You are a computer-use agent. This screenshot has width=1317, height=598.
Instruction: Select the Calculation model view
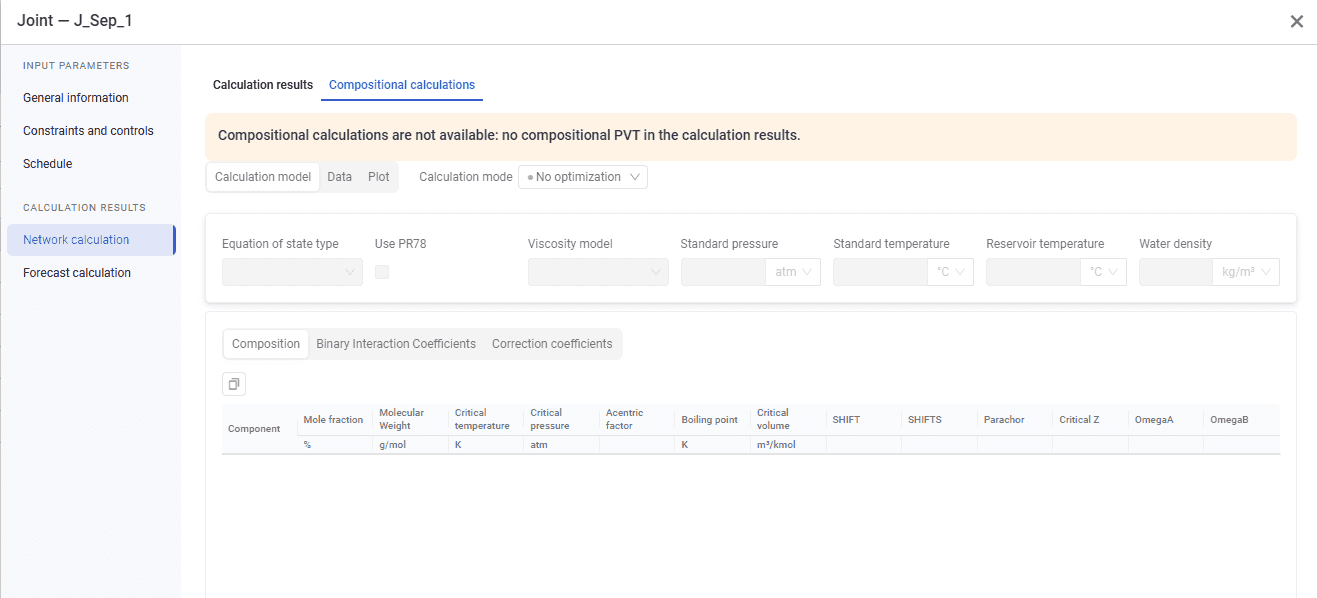[x=263, y=177]
